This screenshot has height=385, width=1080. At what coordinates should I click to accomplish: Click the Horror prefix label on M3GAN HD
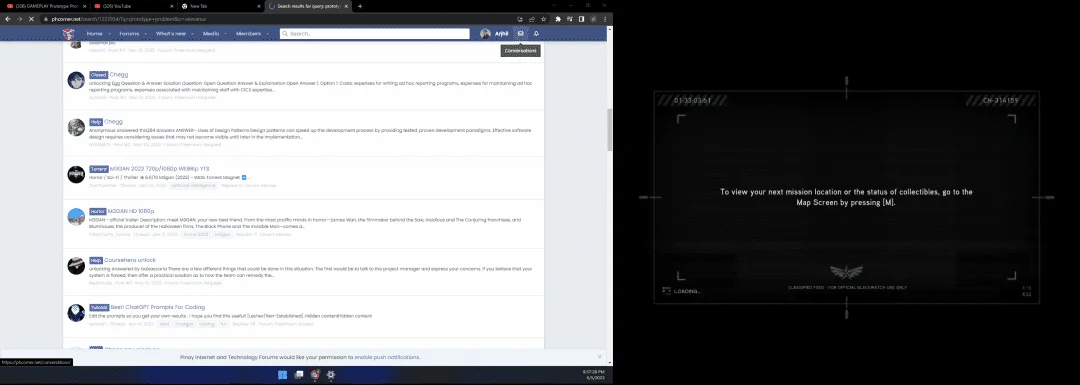coord(98,211)
